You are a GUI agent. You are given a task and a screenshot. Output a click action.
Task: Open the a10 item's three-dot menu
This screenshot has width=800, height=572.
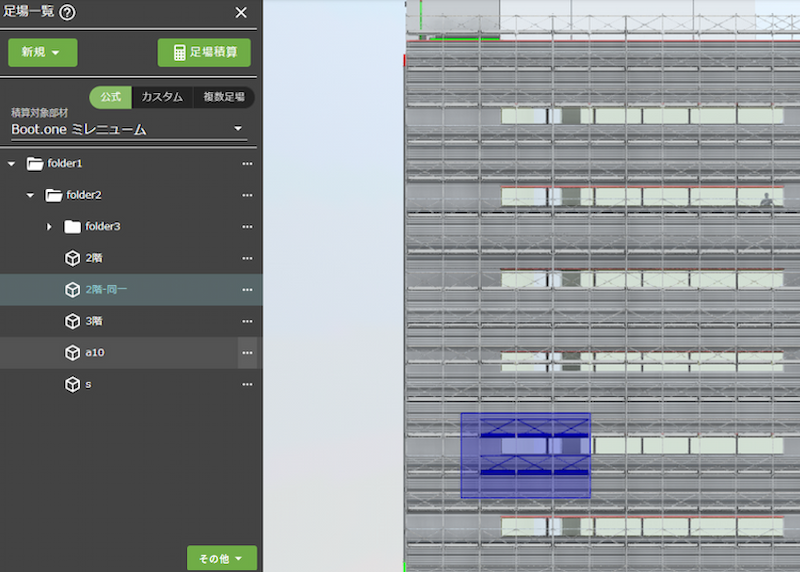point(247,353)
